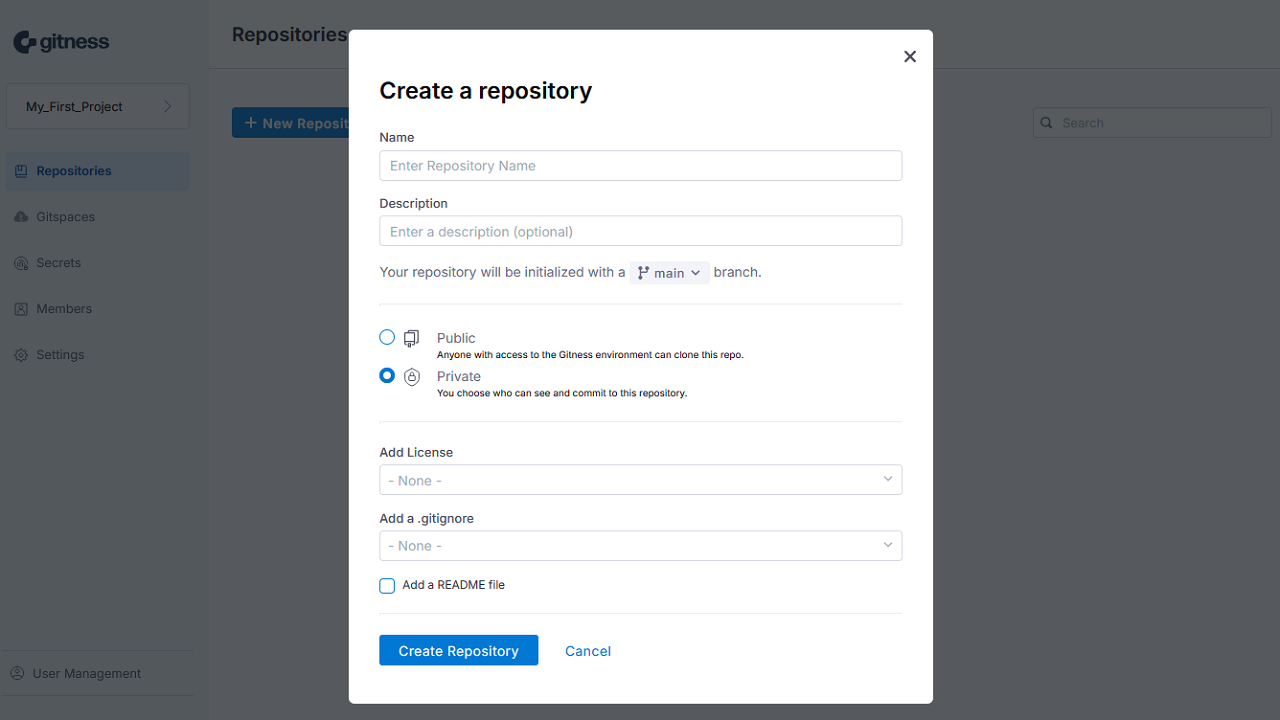The width and height of the screenshot is (1280, 720).
Task: Enable the Add a README file checkbox
Action: coord(387,586)
